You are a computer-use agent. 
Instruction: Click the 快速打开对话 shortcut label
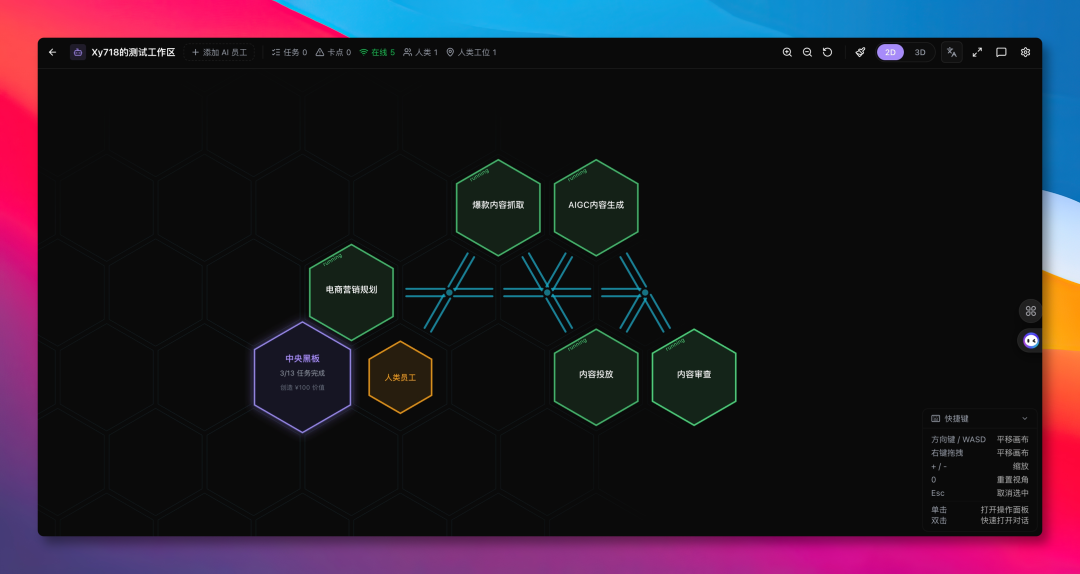coord(1005,520)
